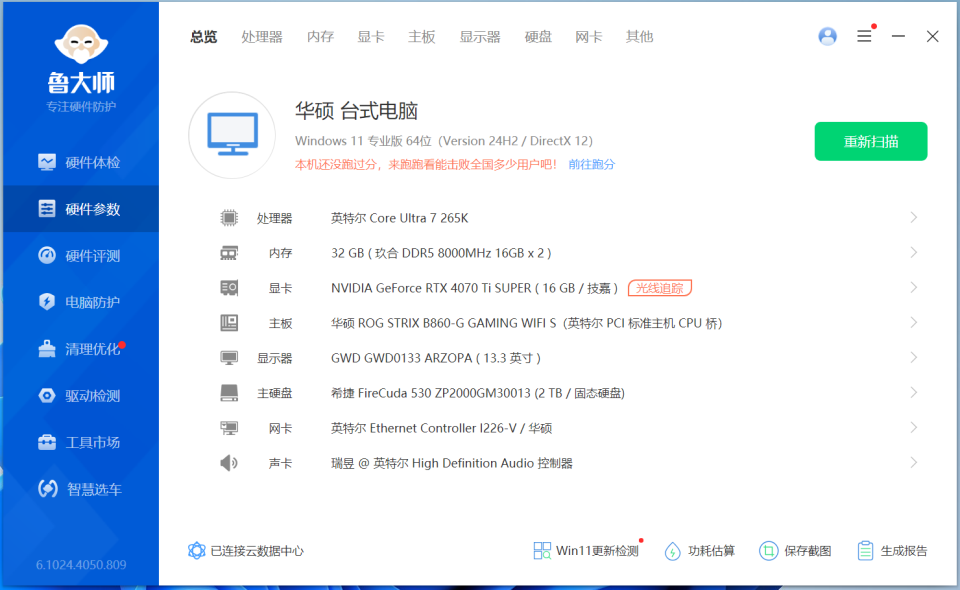Open 清理优化 cleanup section

click(80, 349)
